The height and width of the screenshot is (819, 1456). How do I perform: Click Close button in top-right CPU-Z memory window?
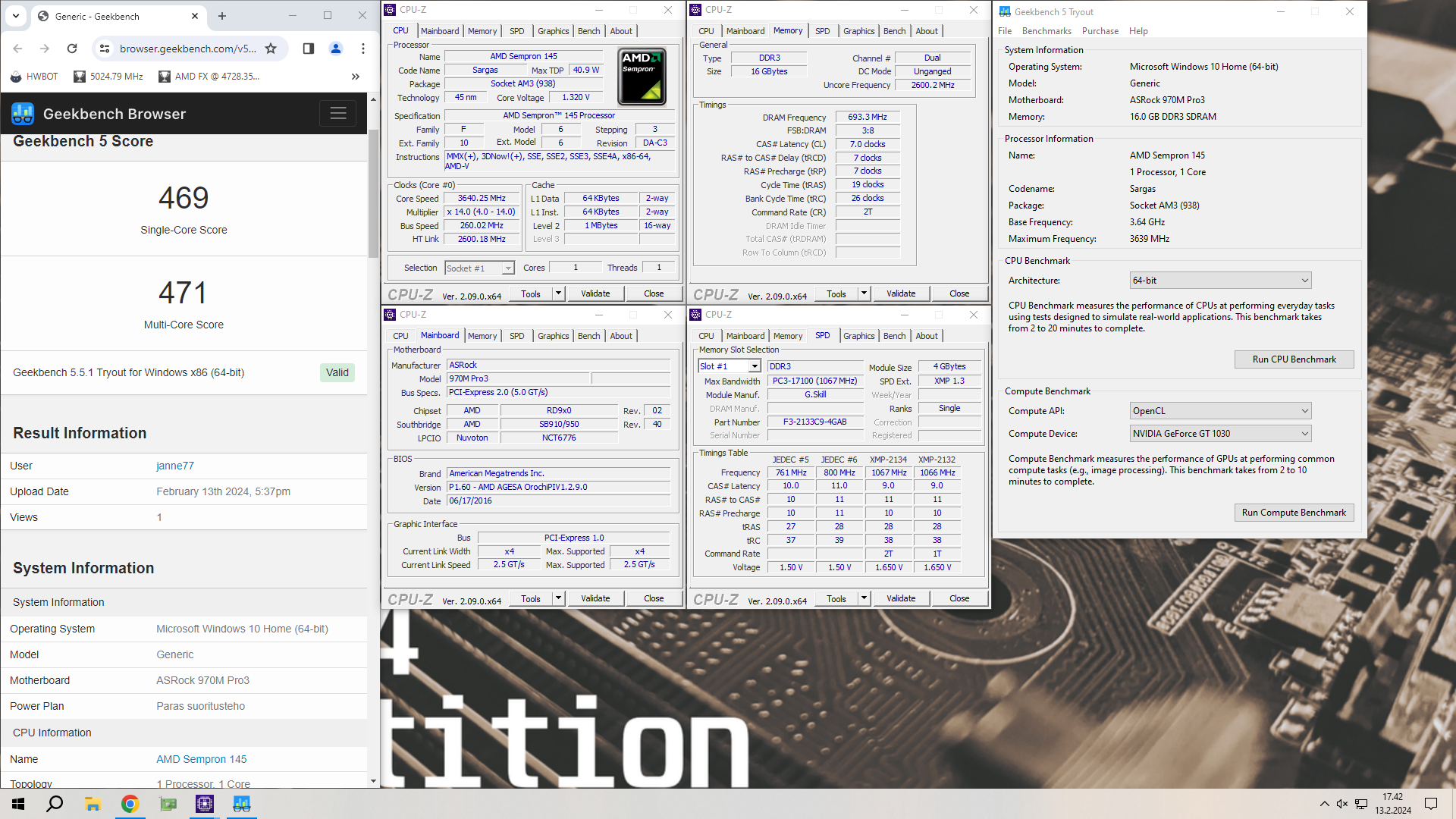(x=959, y=293)
